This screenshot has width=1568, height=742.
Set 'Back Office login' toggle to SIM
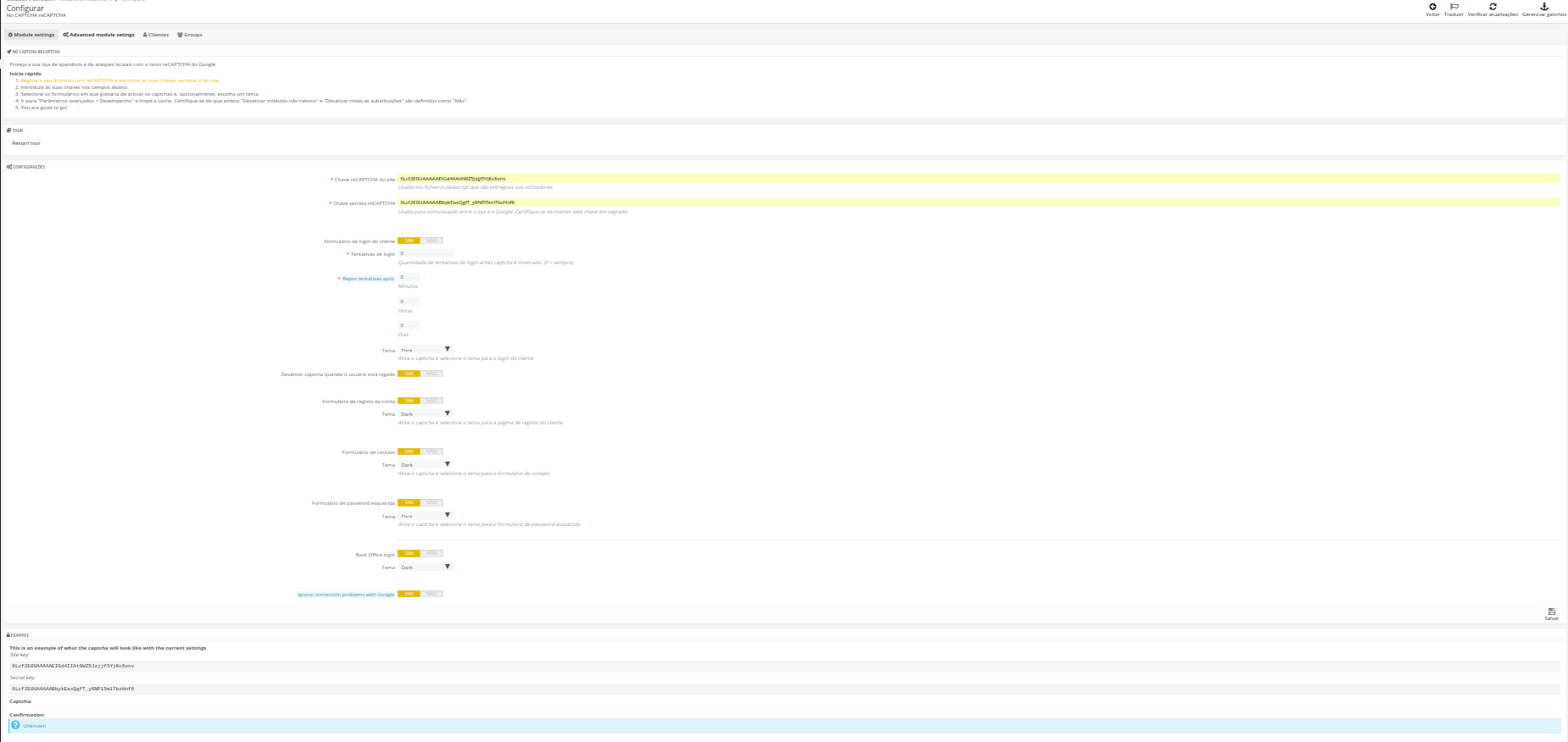[409, 553]
